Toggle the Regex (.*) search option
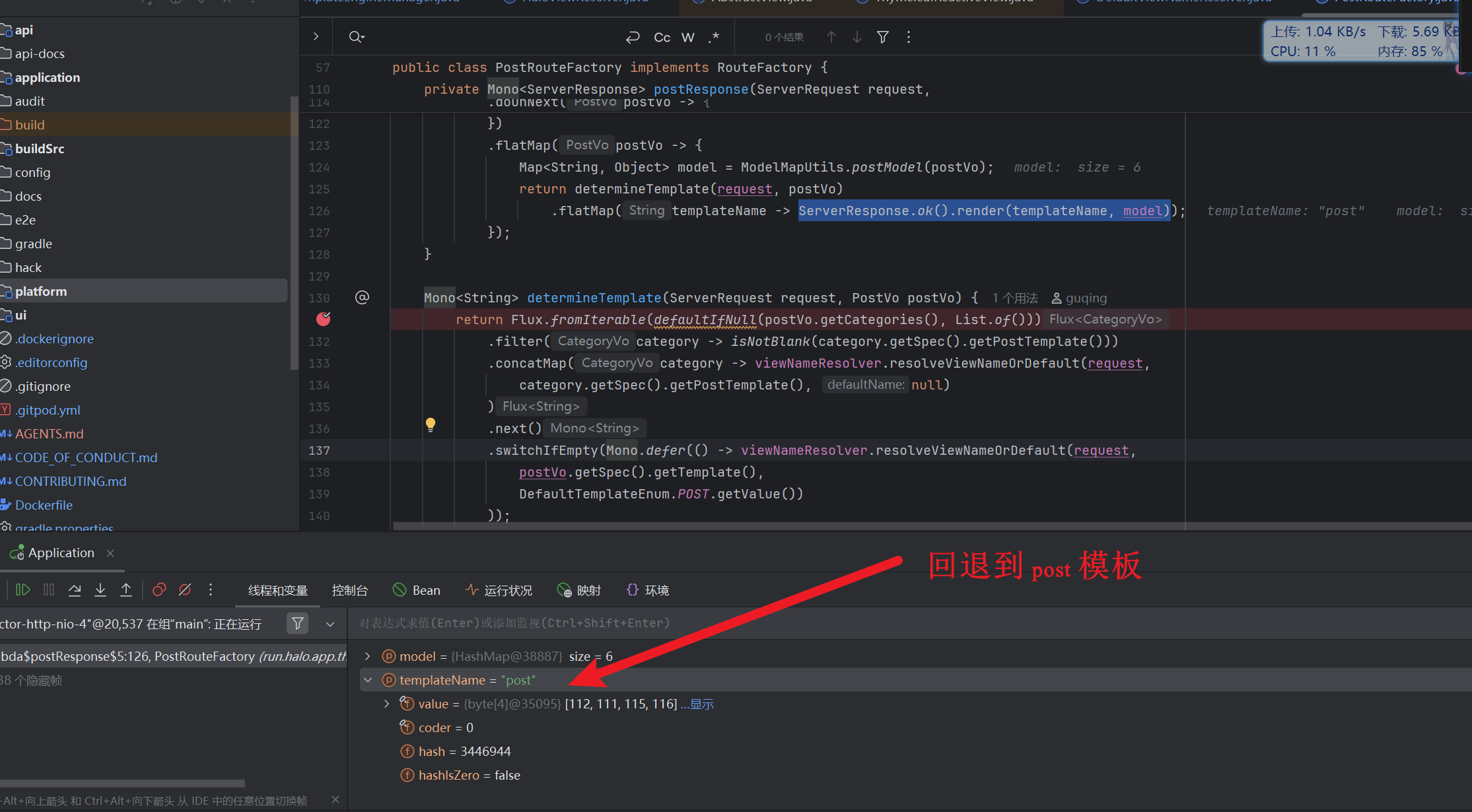The width and height of the screenshot is (1472, 812). [x=714, y=38]
